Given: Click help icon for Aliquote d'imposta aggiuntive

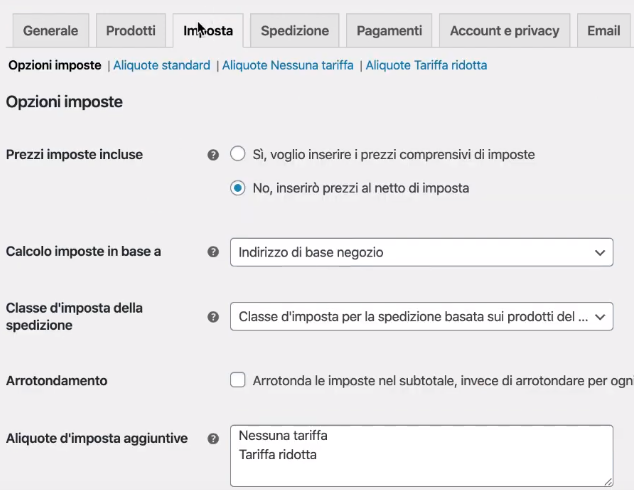Looking at the screenshot, I should point(213,439).
